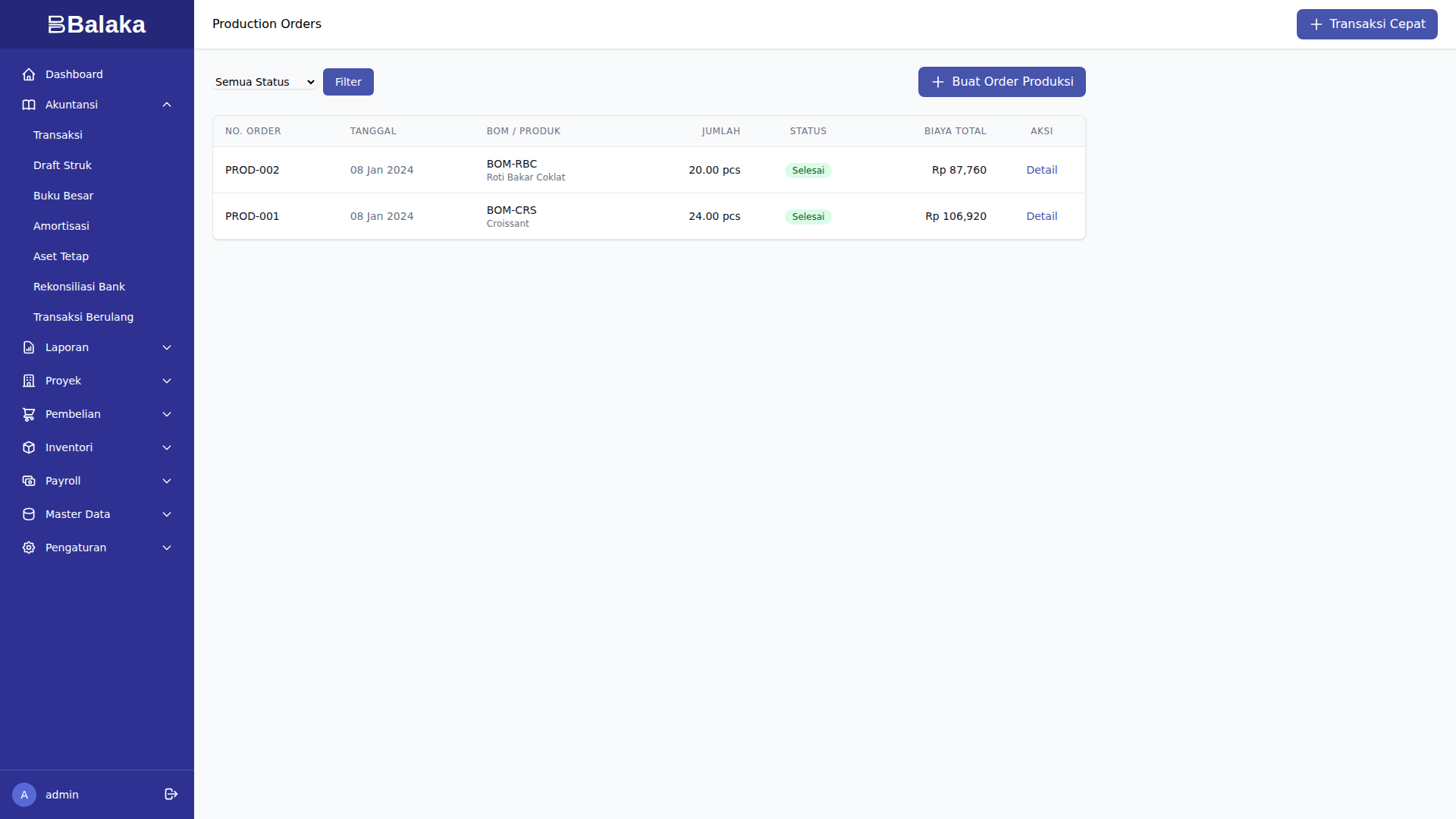Click Buat Order Produksi button
The height and width of the screenshot is (819, 1456).
pyautogui.click(x=1001, y=82)
